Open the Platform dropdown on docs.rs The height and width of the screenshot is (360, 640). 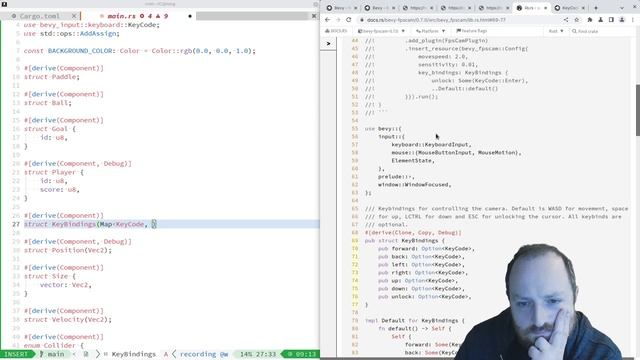coord(430,31)
